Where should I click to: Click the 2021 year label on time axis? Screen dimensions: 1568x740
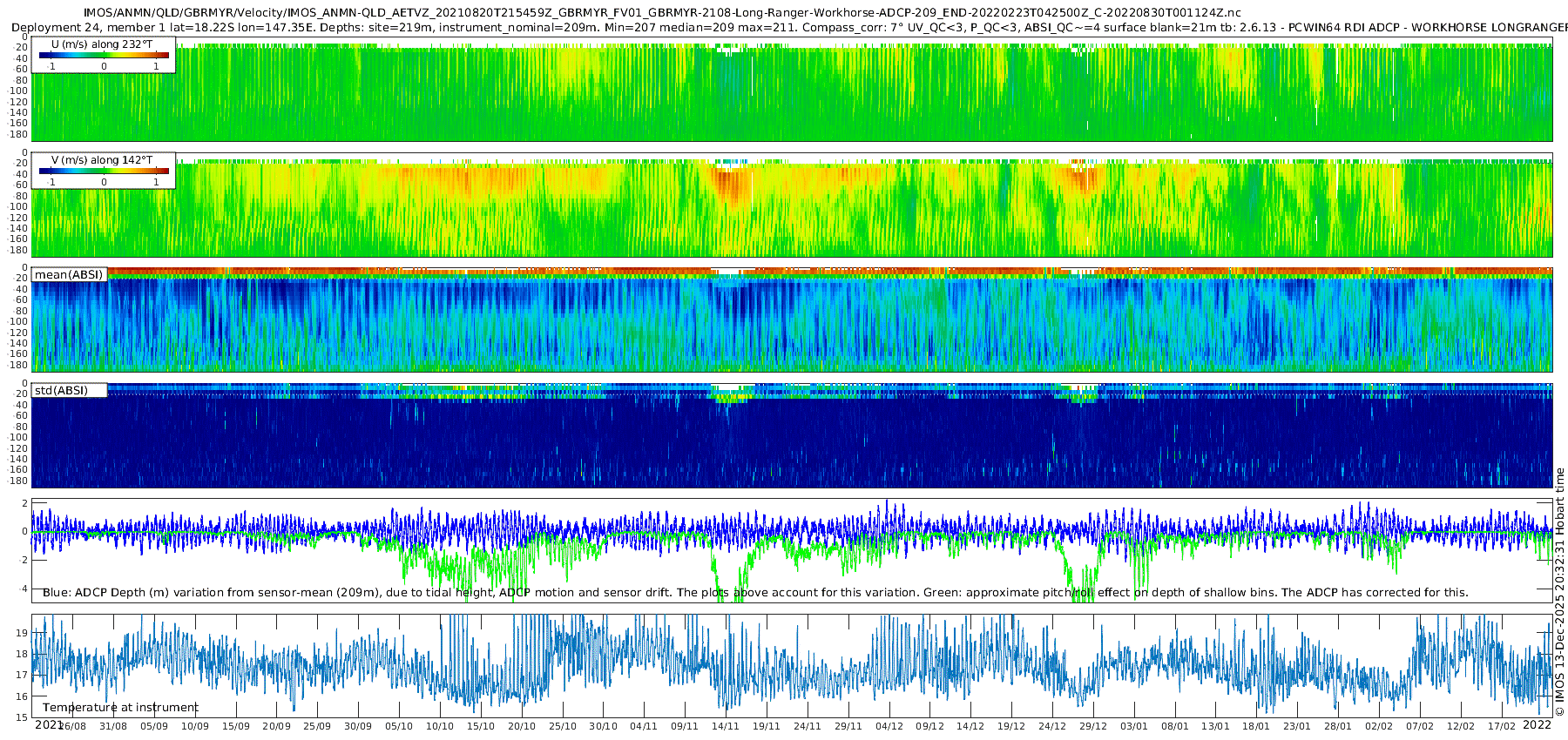[48, 725]
